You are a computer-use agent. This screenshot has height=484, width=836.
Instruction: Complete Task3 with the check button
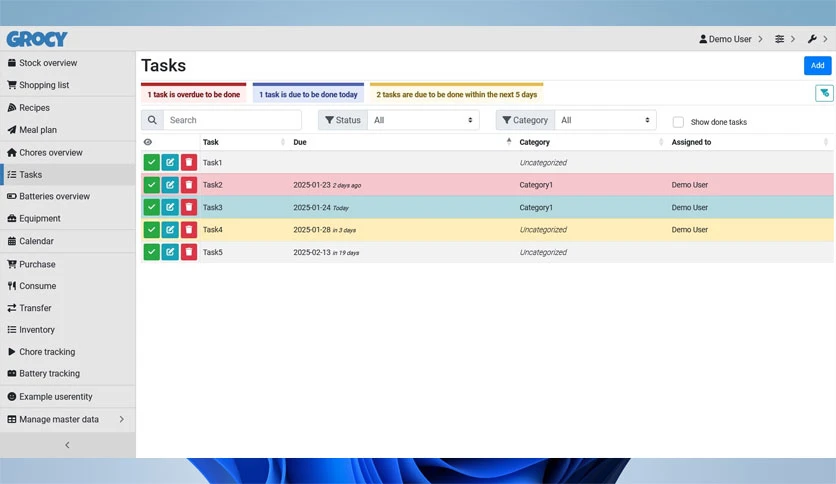click(151, 207)
